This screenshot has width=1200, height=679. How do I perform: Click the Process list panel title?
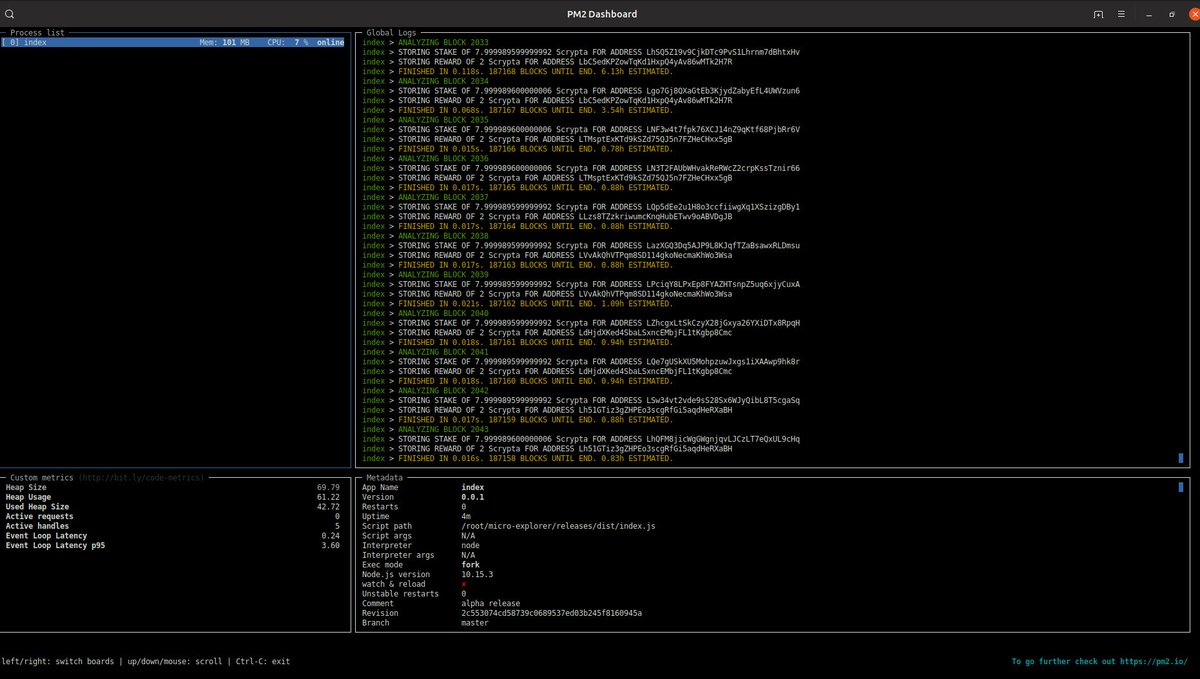coord(38,33)
